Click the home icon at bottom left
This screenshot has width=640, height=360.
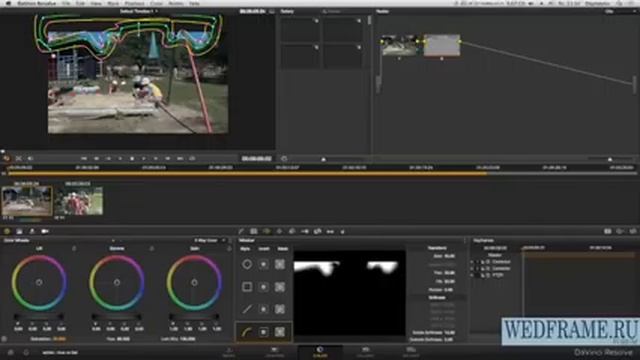click(x=11, y=353)
